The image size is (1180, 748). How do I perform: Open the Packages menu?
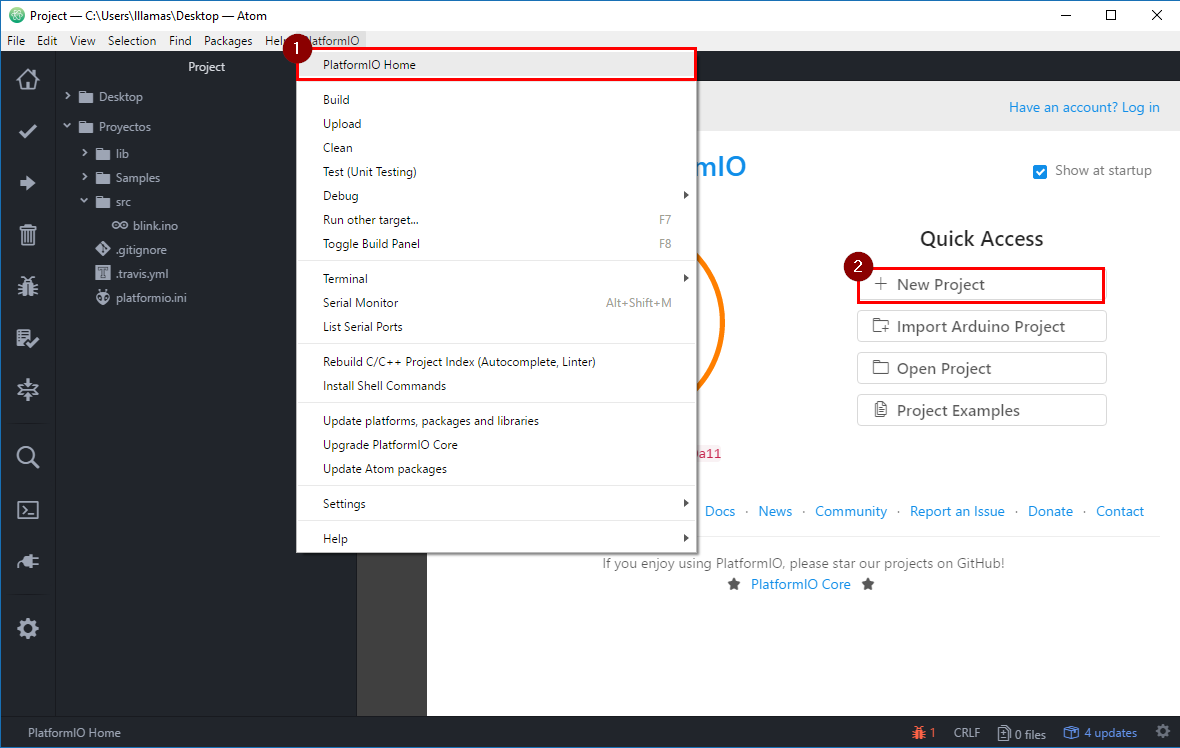tap(228, 41)
